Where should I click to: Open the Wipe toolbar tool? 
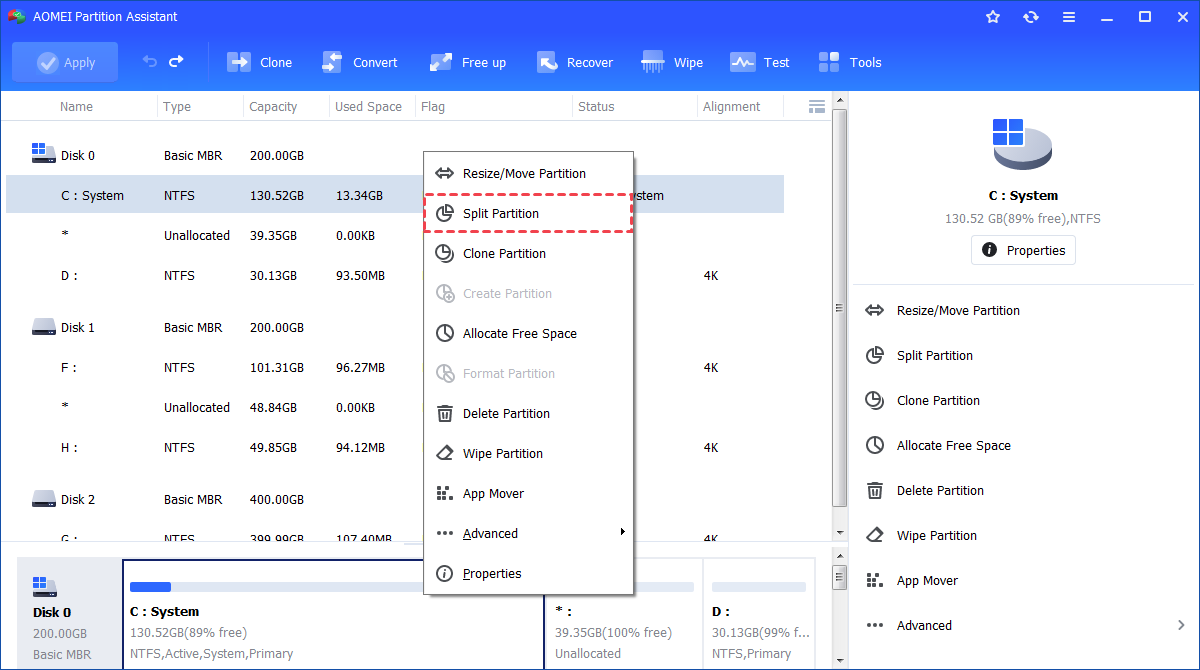coord(673,62)
